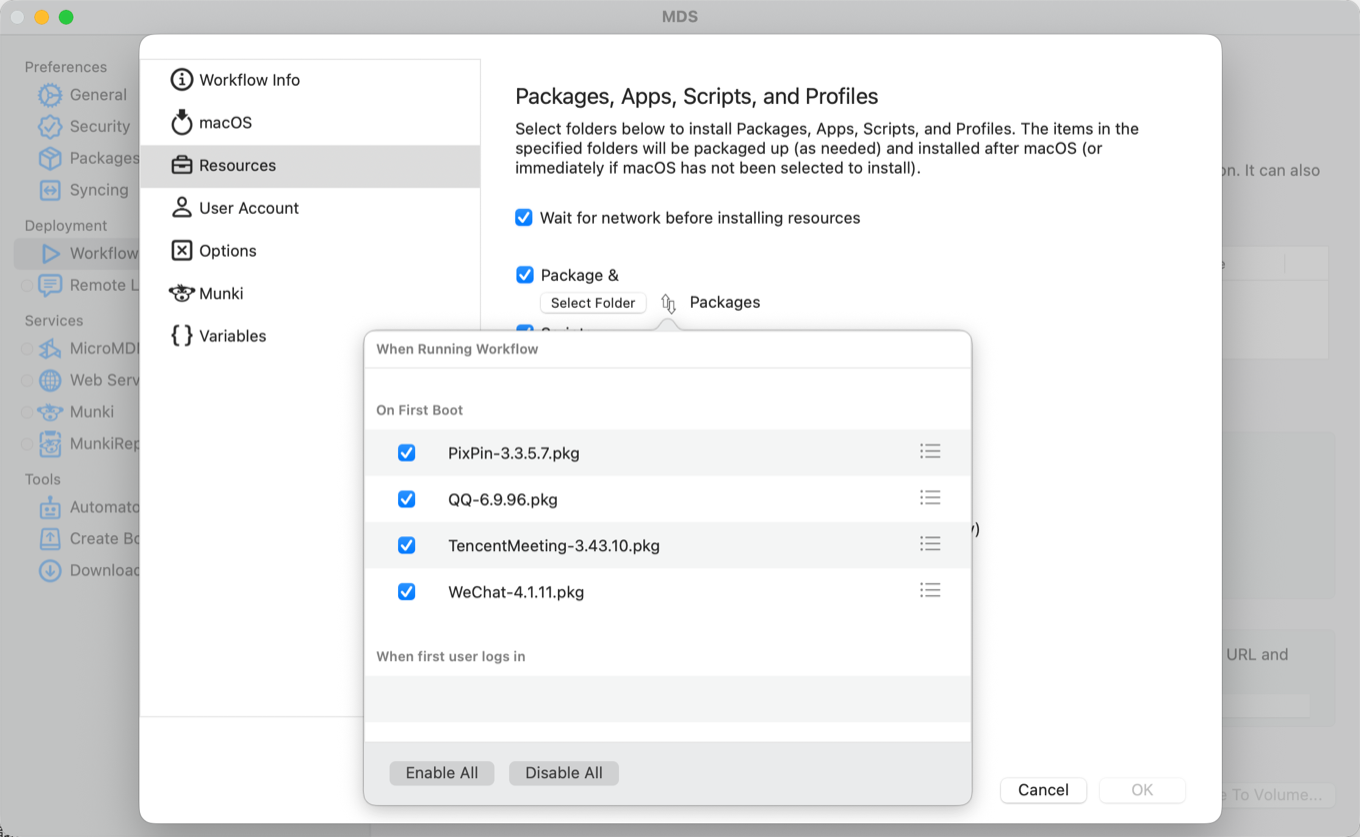
Task: Click the TencentMeeting-3.43.10.pkg file name
Action: click(x=554, y=545)
